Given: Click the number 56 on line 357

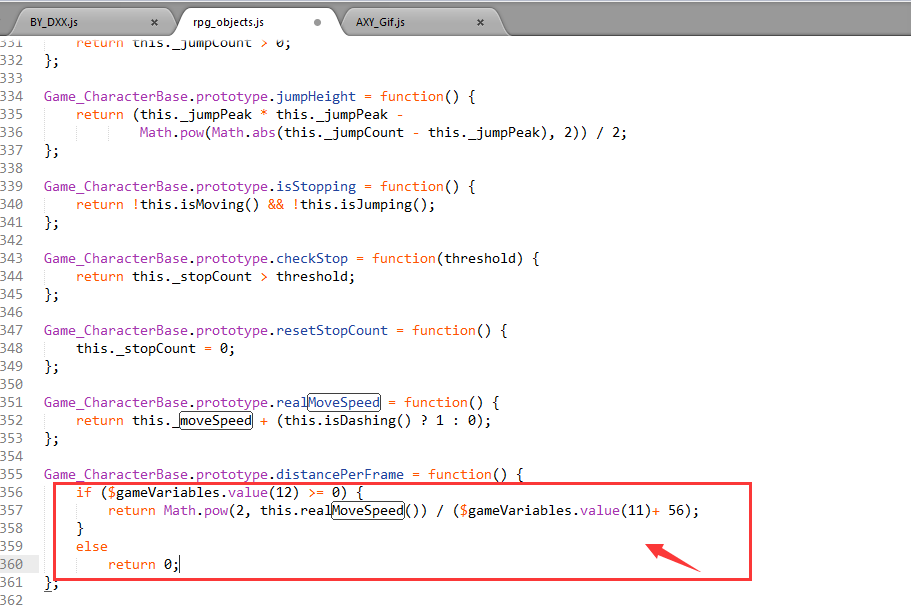Looking at the screenshot, I should pos(676,511).
